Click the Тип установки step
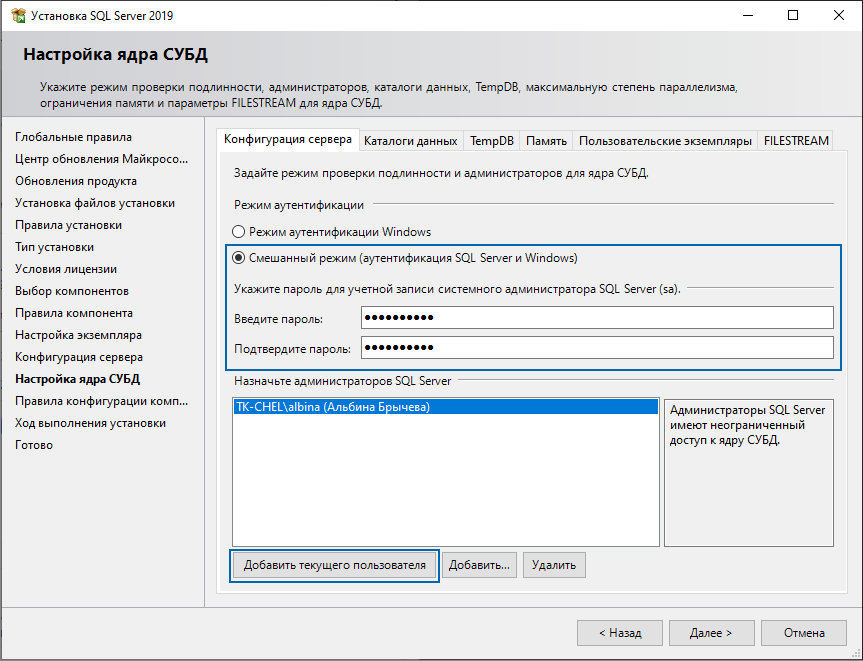 tap(54, 247)
